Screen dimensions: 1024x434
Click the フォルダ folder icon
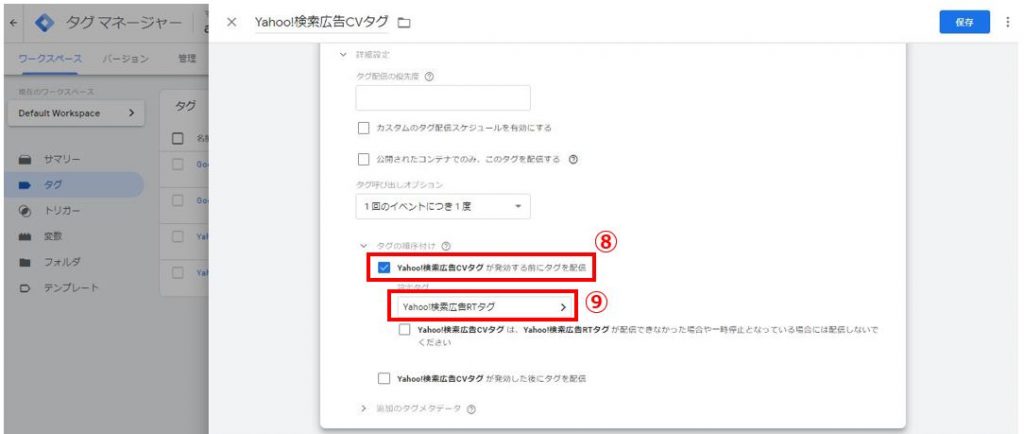[x=25, y=262]
